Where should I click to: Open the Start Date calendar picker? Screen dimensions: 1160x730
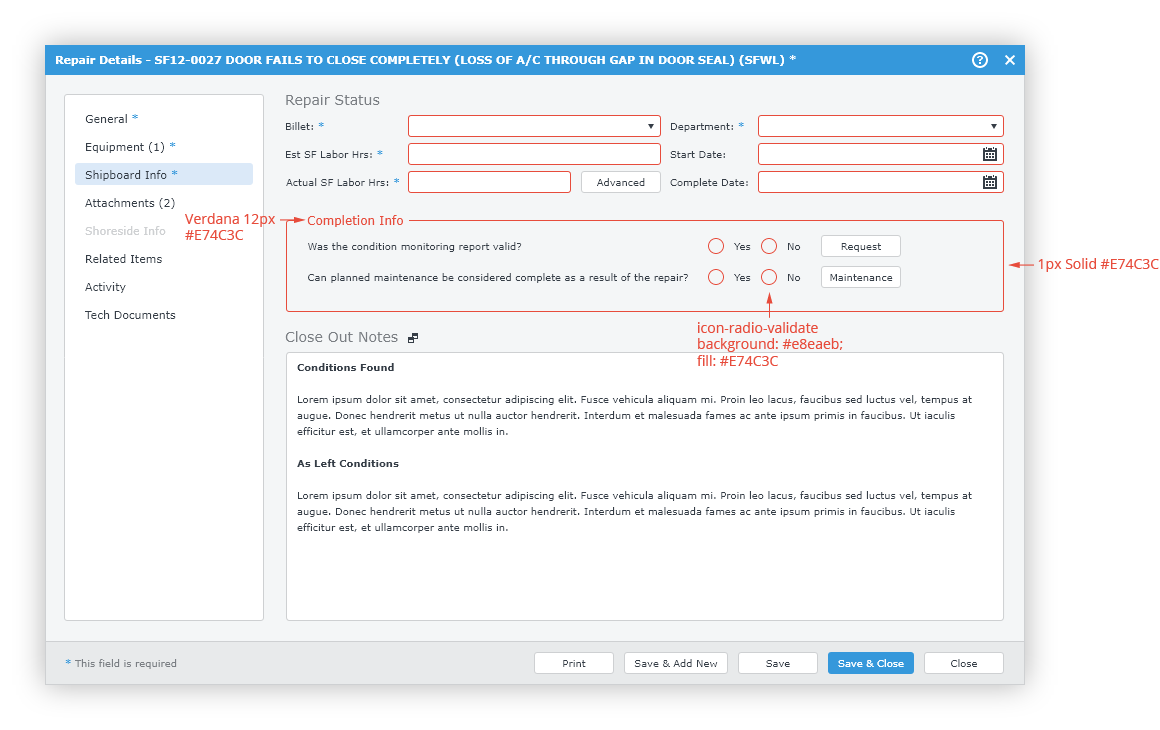(990, 154)
